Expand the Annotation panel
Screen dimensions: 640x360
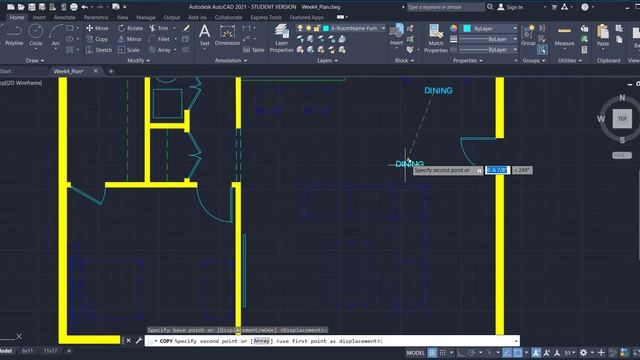point(231,60)
